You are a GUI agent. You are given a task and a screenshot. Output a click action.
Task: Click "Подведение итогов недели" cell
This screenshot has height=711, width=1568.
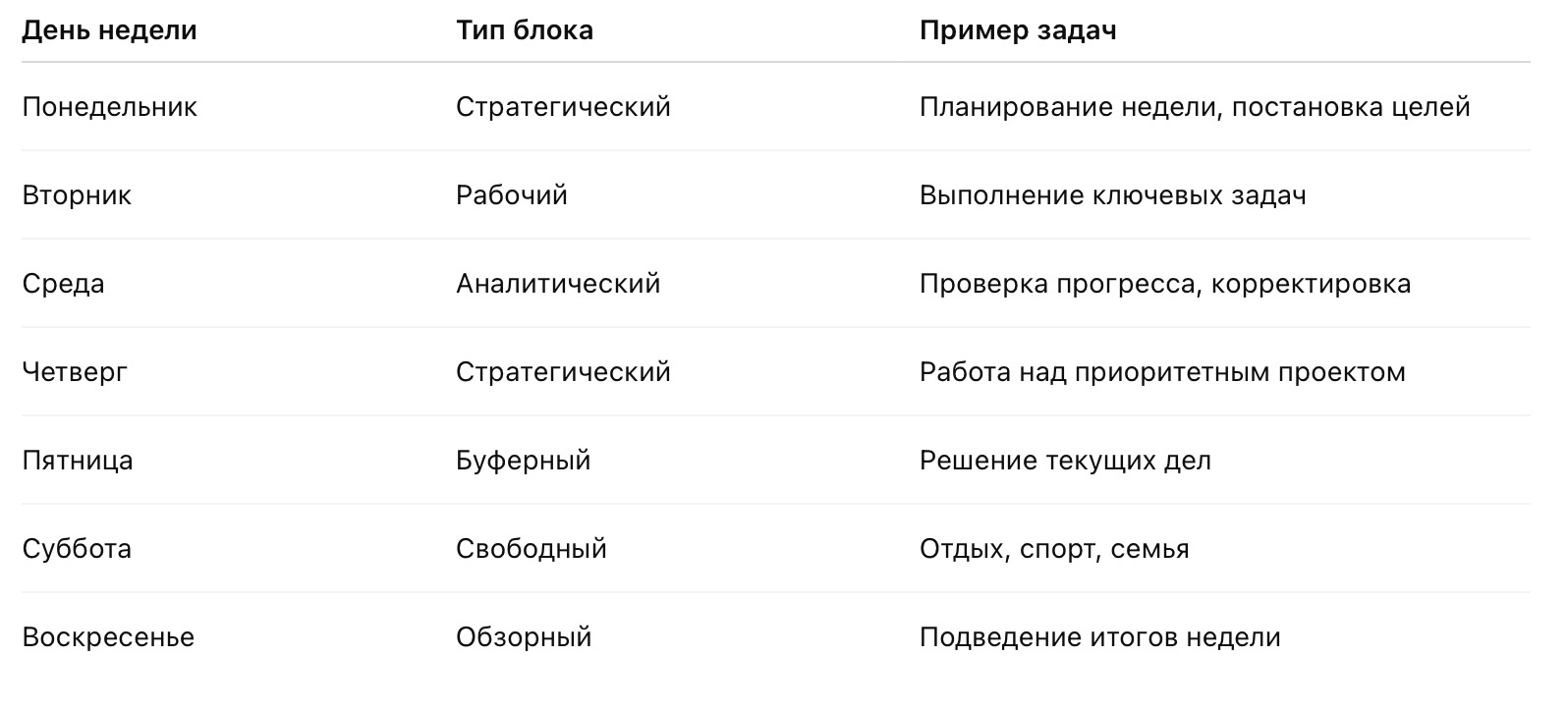[1100, 637]
